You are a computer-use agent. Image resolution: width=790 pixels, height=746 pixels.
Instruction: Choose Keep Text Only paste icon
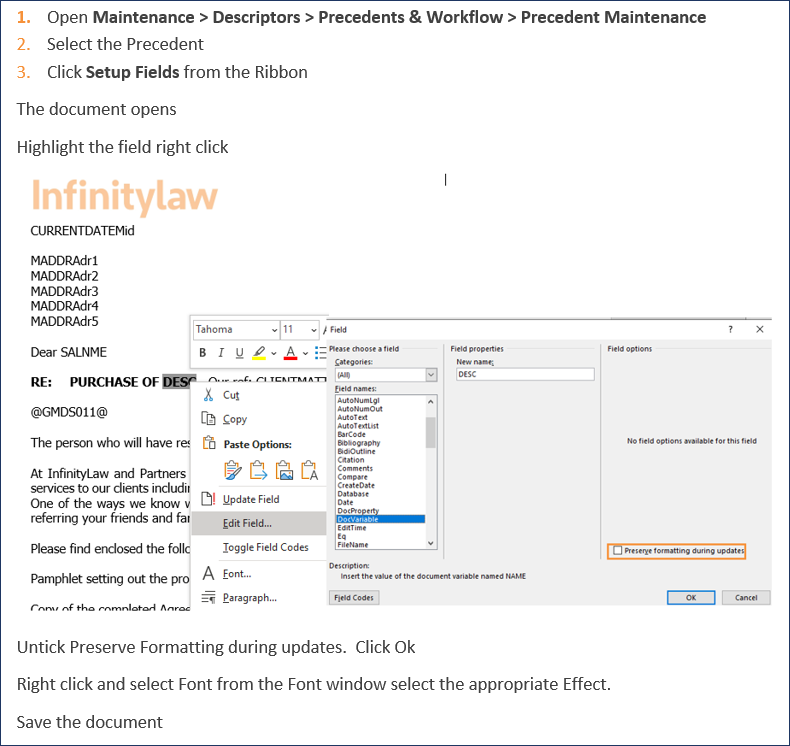[x=307, y=470]
